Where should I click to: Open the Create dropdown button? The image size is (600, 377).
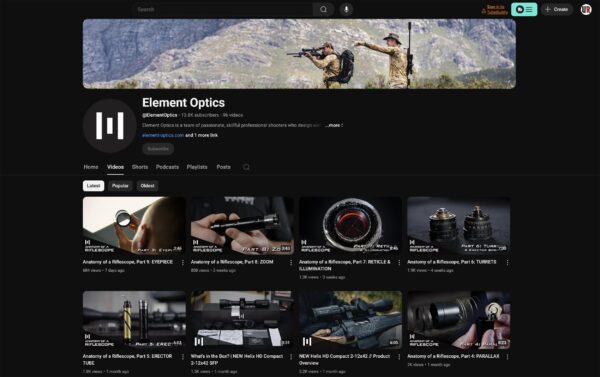[557, 9]
